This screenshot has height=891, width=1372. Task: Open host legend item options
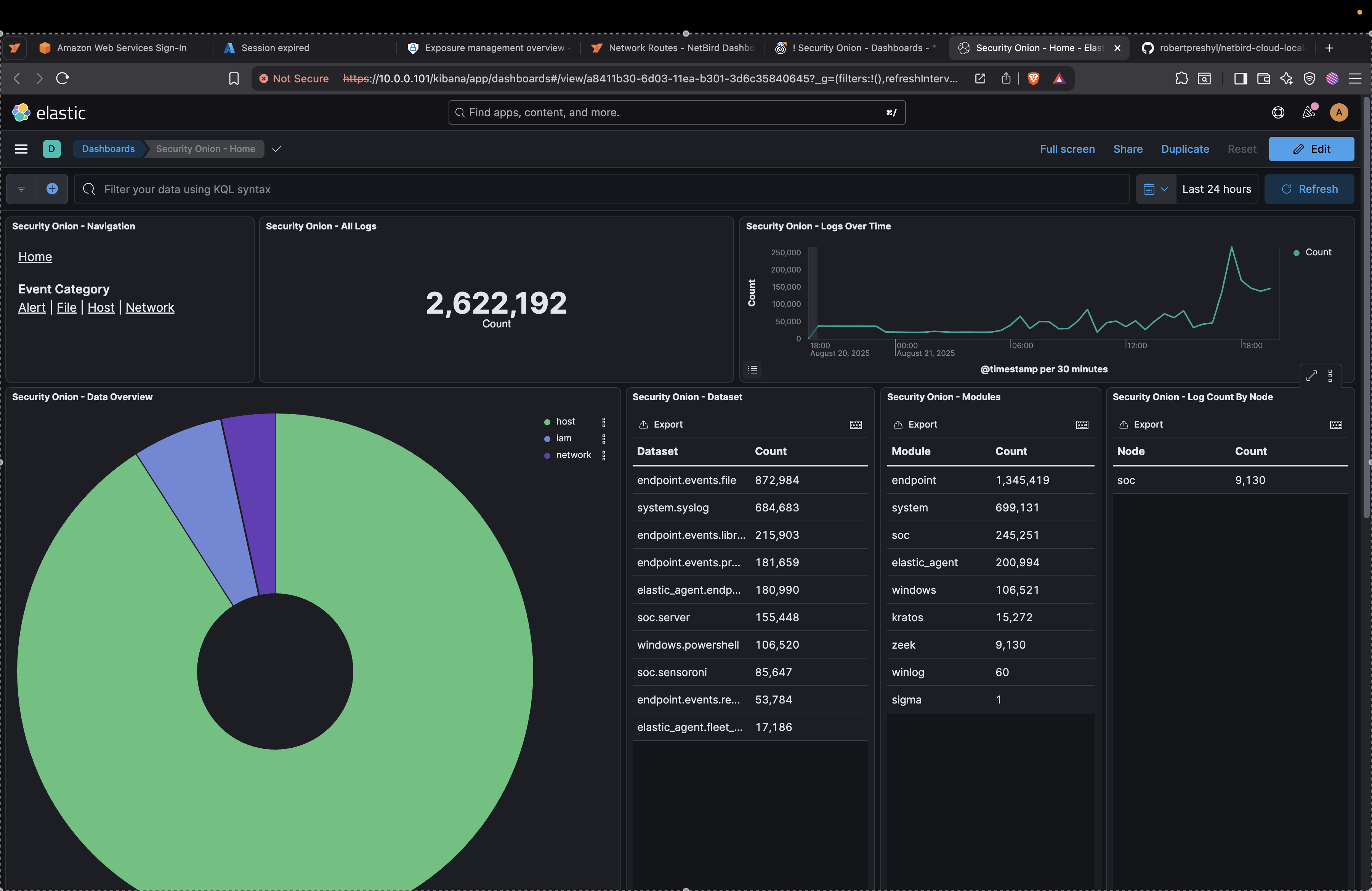604,422
